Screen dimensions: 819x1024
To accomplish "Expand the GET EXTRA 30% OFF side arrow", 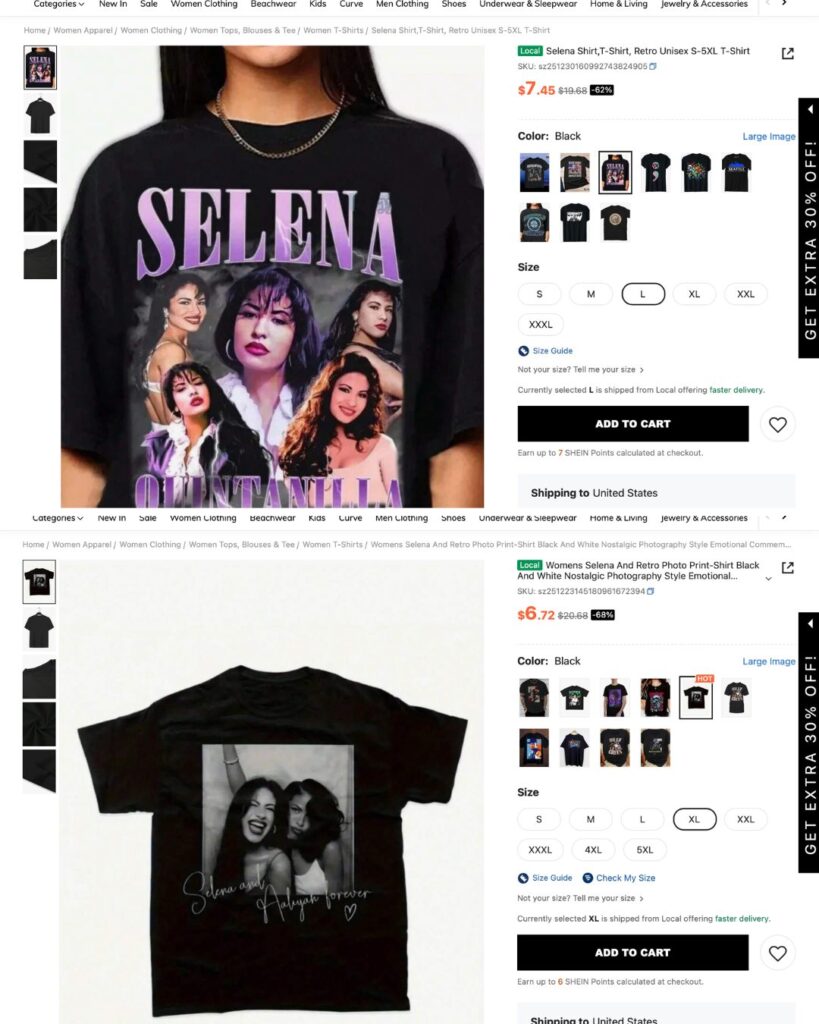I will (810, 109).
